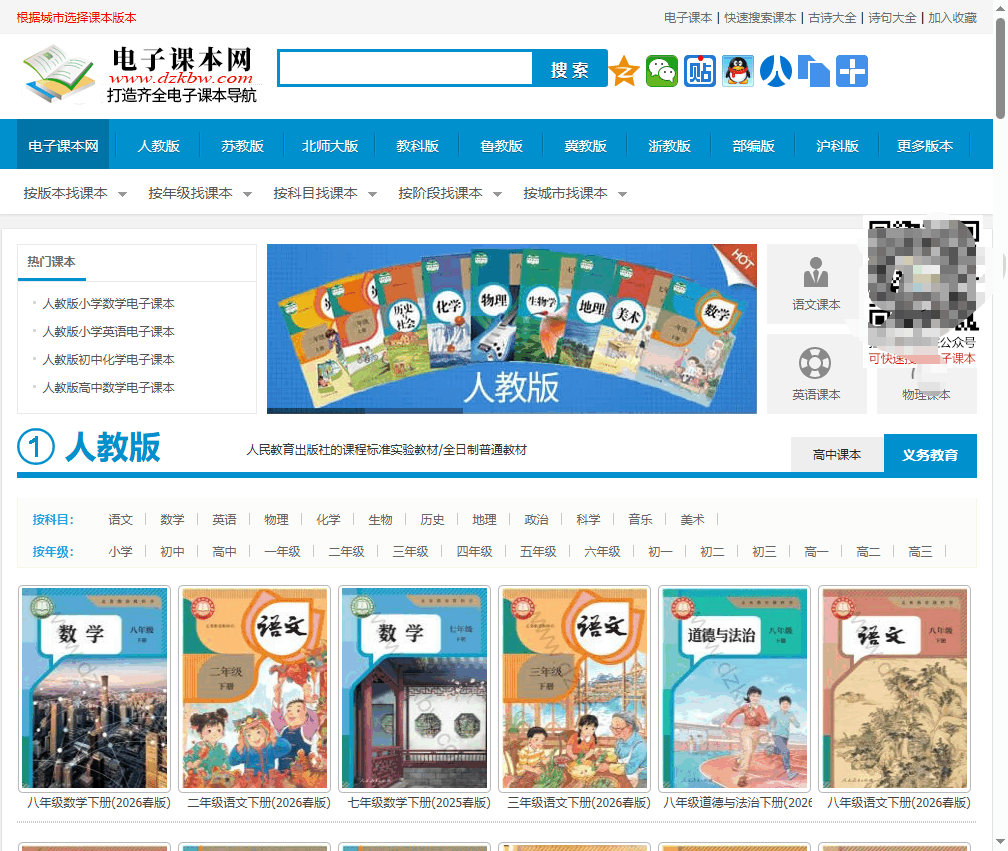
Task: Click the QQ penguin sharing icon
Action: [x=737, y=71]
